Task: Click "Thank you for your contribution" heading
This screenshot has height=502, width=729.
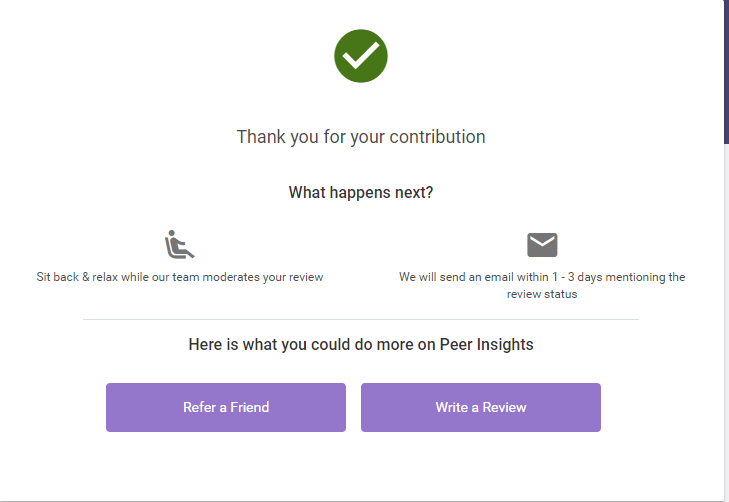Action: click(361, 137)
